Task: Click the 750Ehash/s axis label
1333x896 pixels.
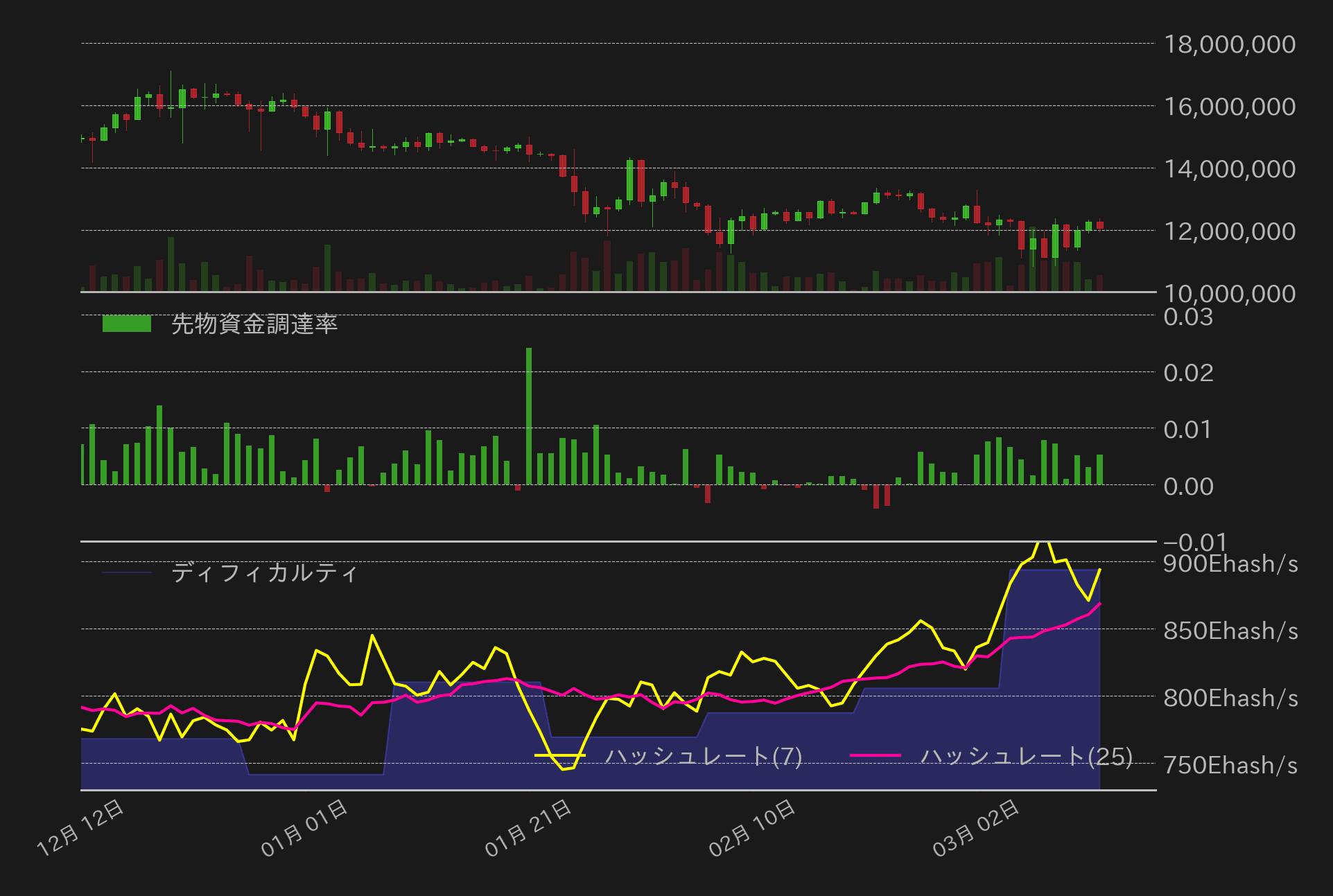Action: point(1232,767)
